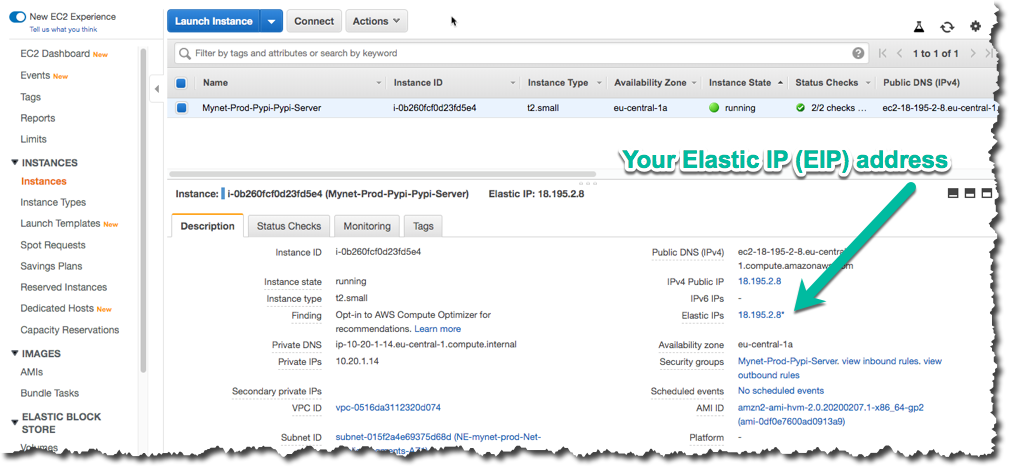Toggle the New EC2 Experience switch

pos(17,17)
